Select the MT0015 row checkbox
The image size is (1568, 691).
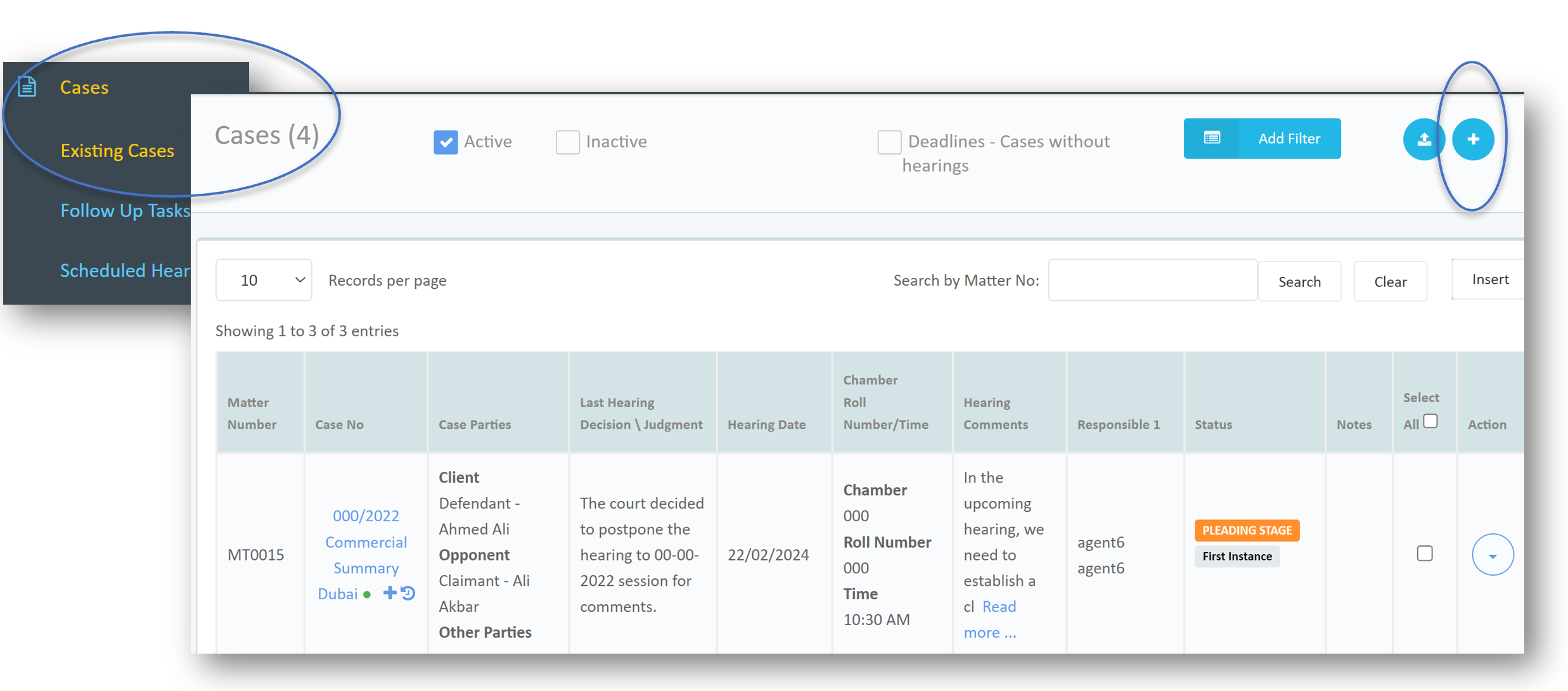pos(1424,554)
